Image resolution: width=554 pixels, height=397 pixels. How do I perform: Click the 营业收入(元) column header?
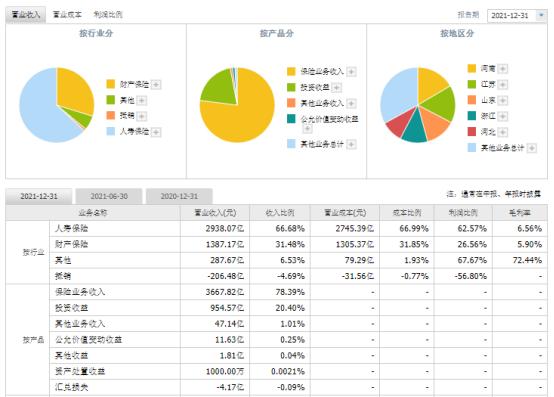click(215, 213)
